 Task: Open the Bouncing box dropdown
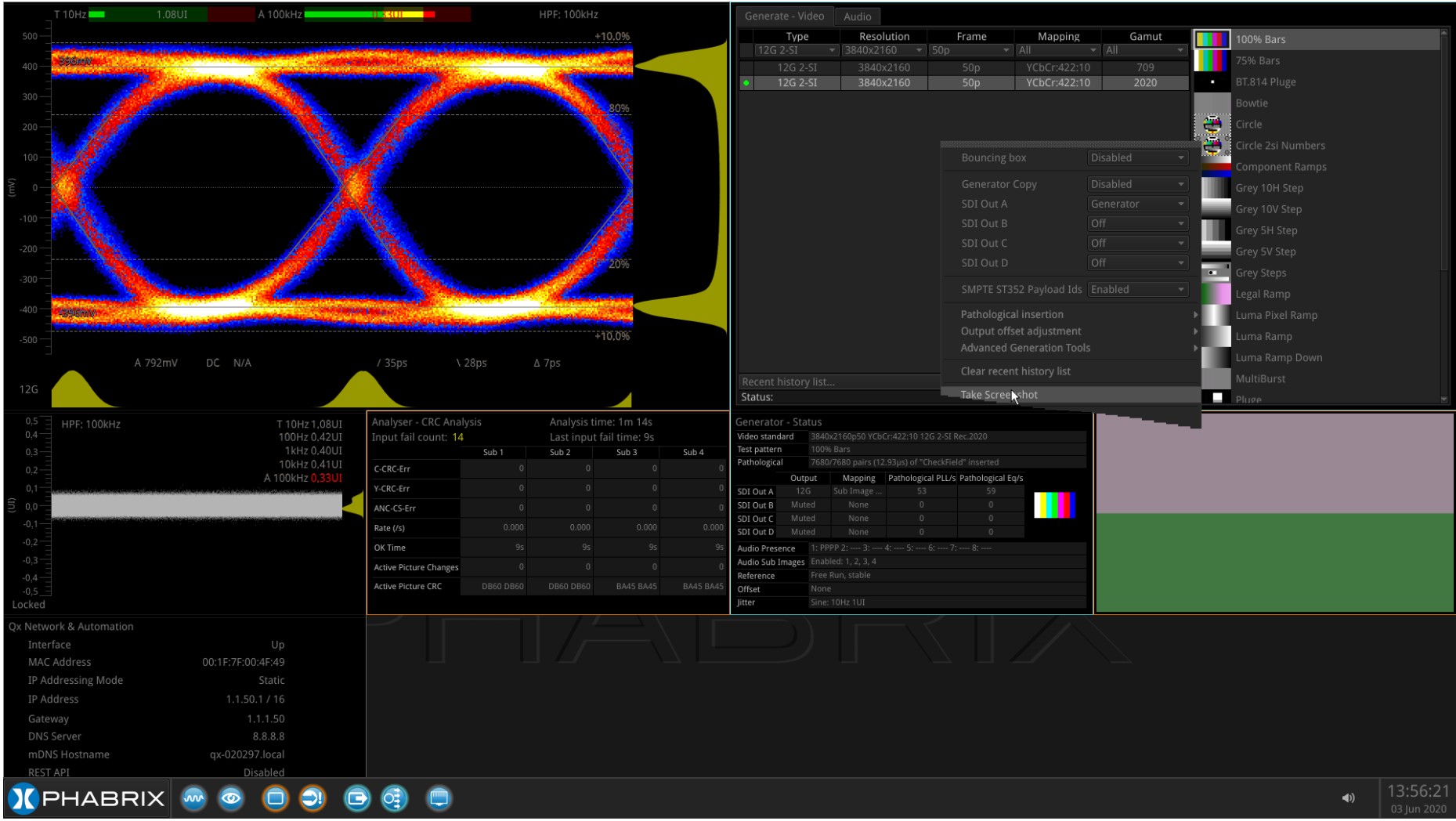coord(1138,157)
